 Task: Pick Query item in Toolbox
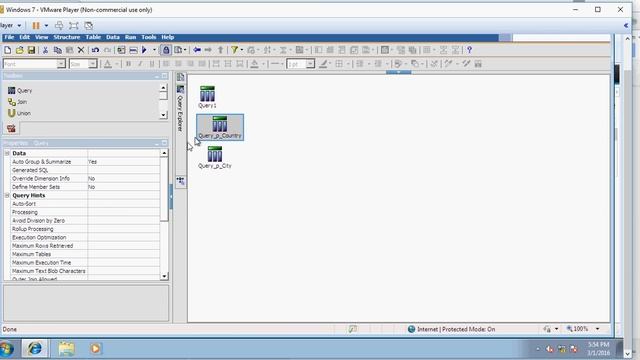[x=20, y=91]
